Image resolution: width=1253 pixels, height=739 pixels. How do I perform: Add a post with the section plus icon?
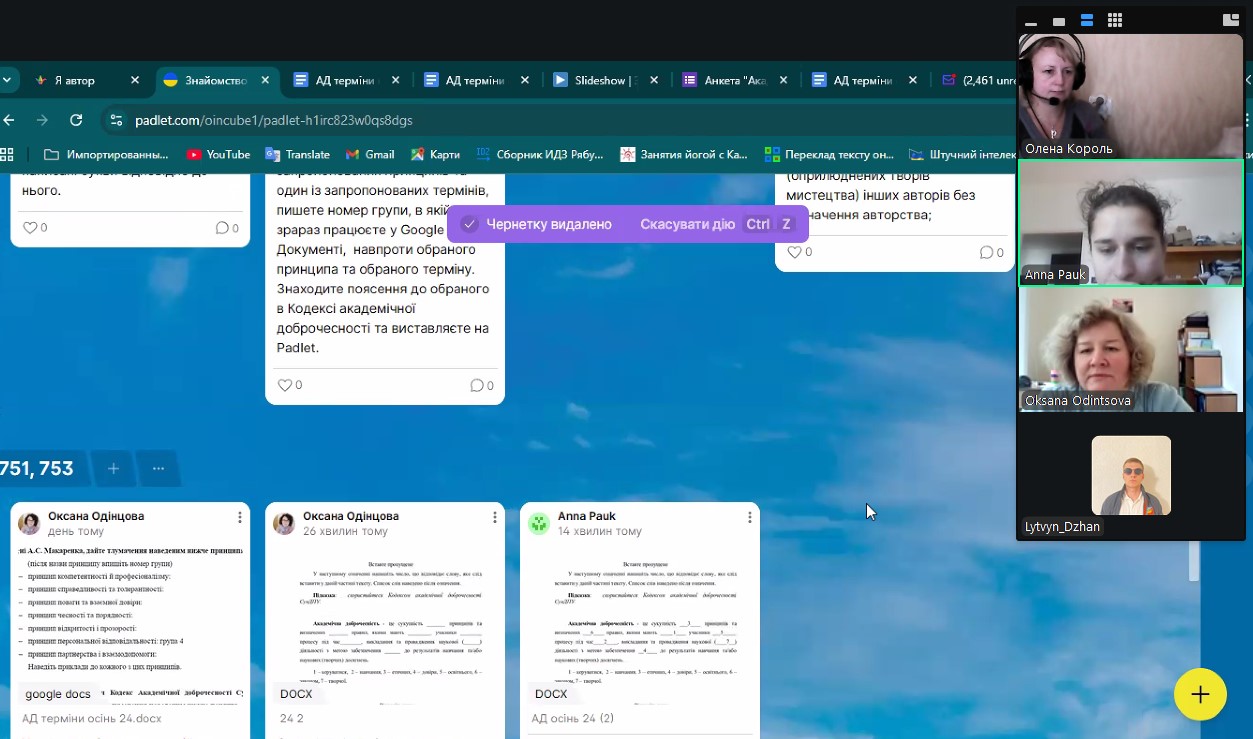click(x=113, y=468)
